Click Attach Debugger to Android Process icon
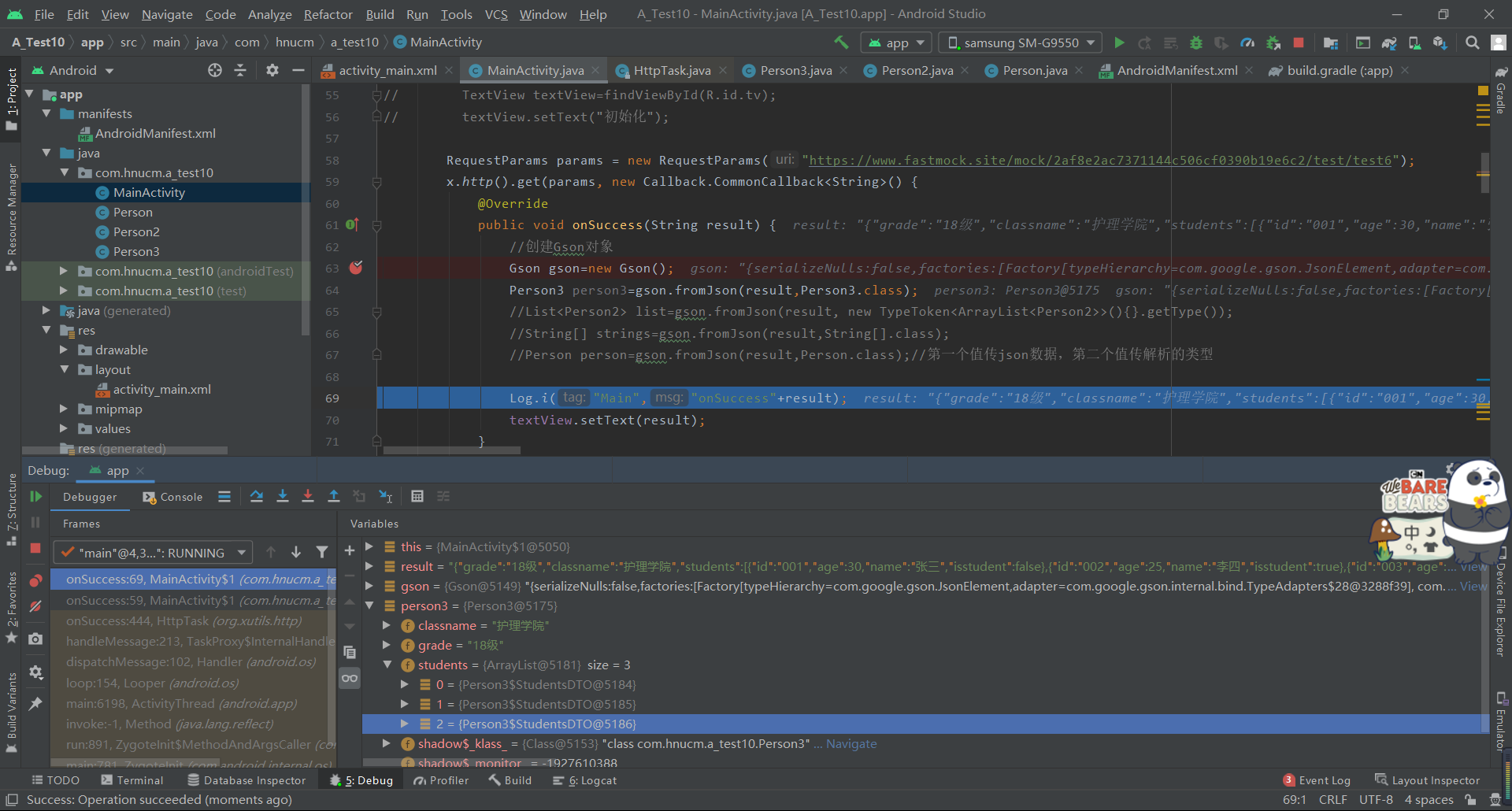Screen dimensions: 1512x811 (1273, 43)
